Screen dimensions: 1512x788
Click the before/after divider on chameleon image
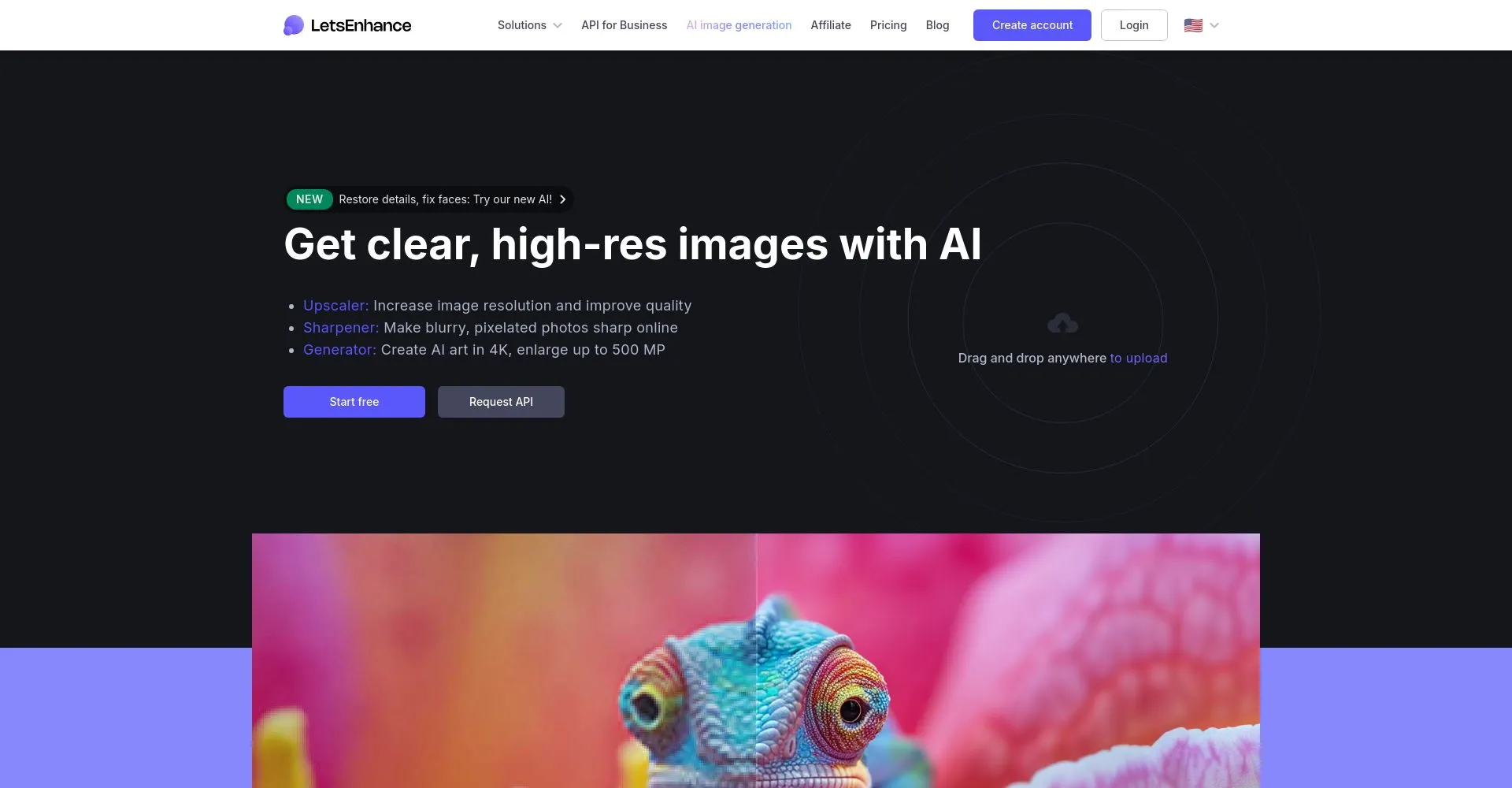(x=756, y=660)
